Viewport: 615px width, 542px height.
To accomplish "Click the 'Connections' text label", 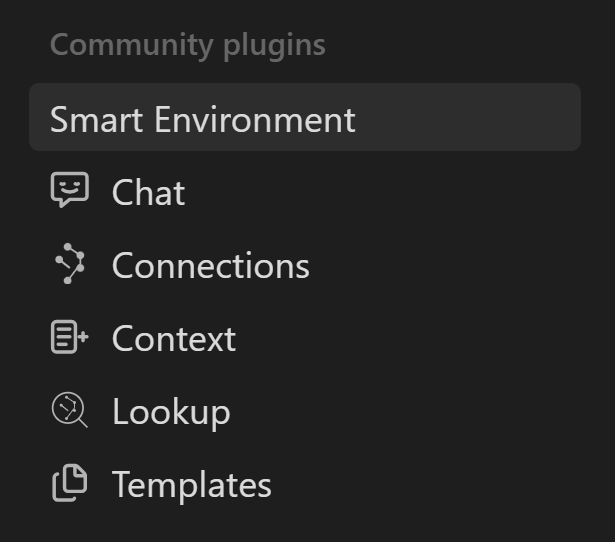I will 210,265.
